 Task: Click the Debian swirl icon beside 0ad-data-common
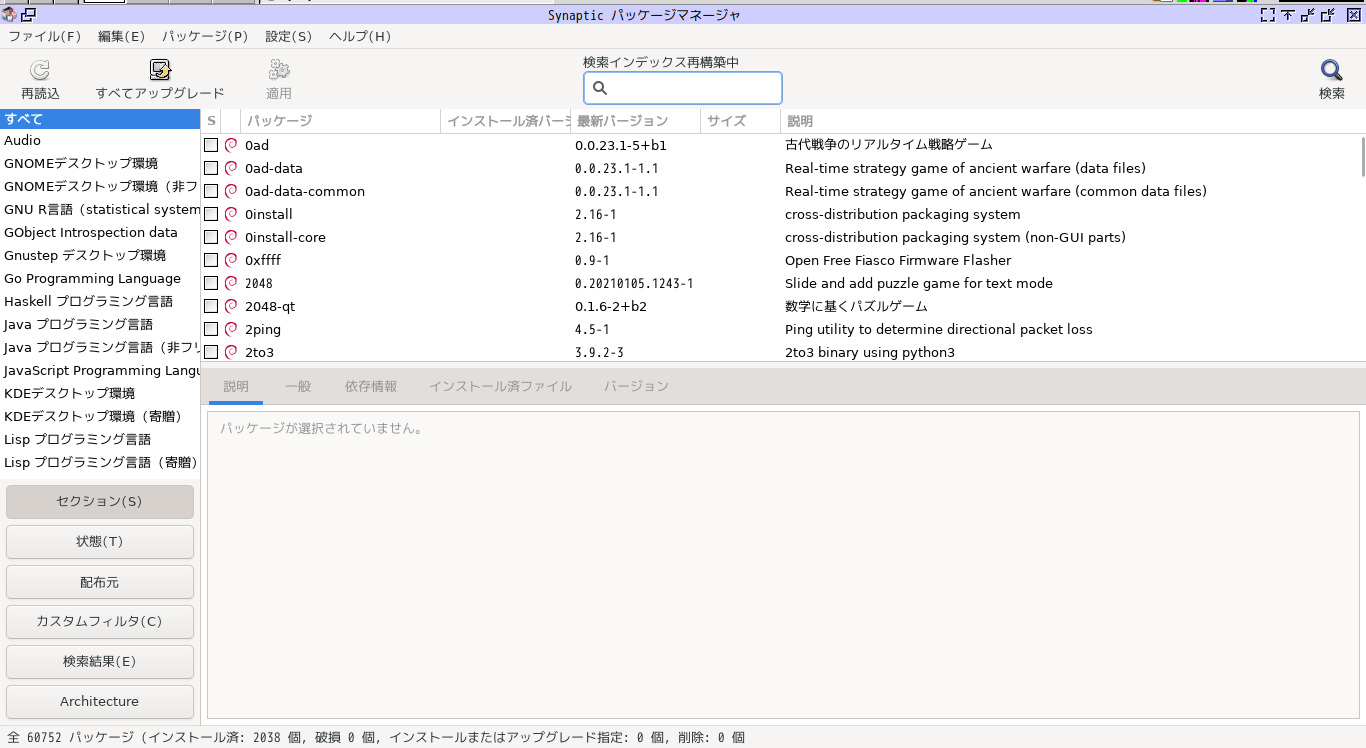click(231, 191)
